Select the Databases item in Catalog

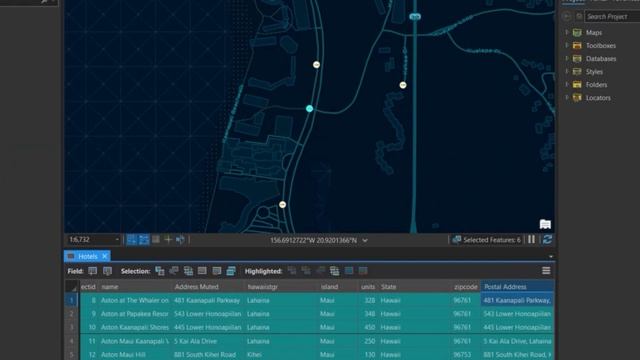(x=601, y=59)
